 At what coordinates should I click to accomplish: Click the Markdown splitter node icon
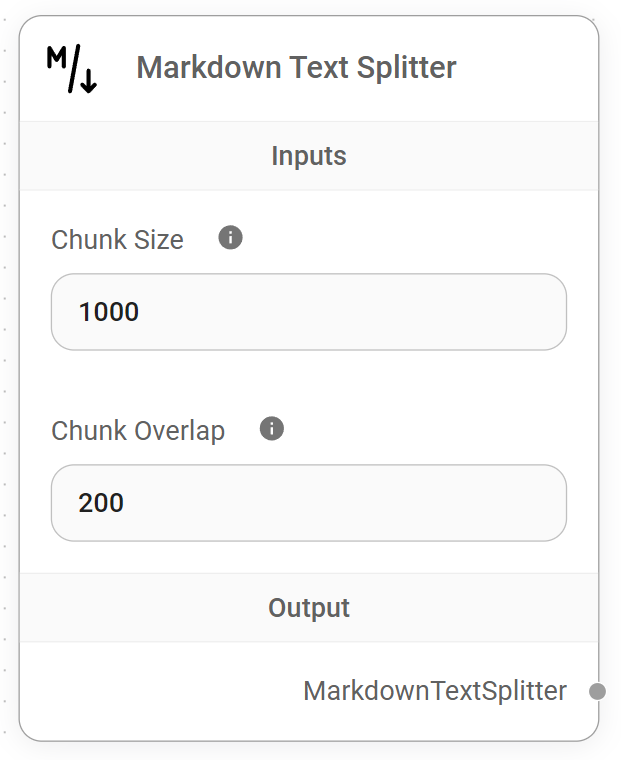(x=72, y=69)
